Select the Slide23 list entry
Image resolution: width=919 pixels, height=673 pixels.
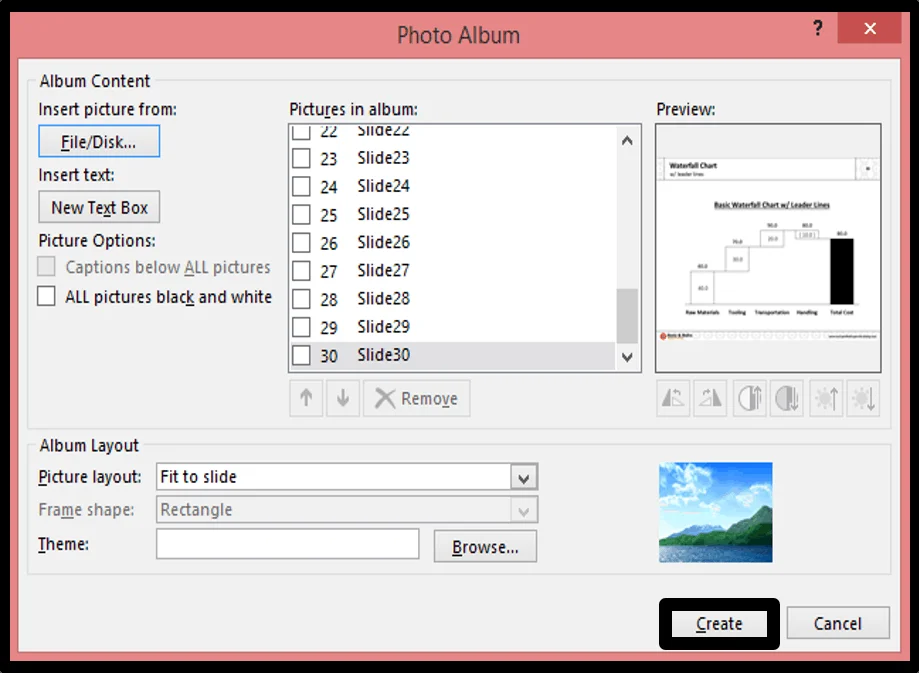pos(452,158)
